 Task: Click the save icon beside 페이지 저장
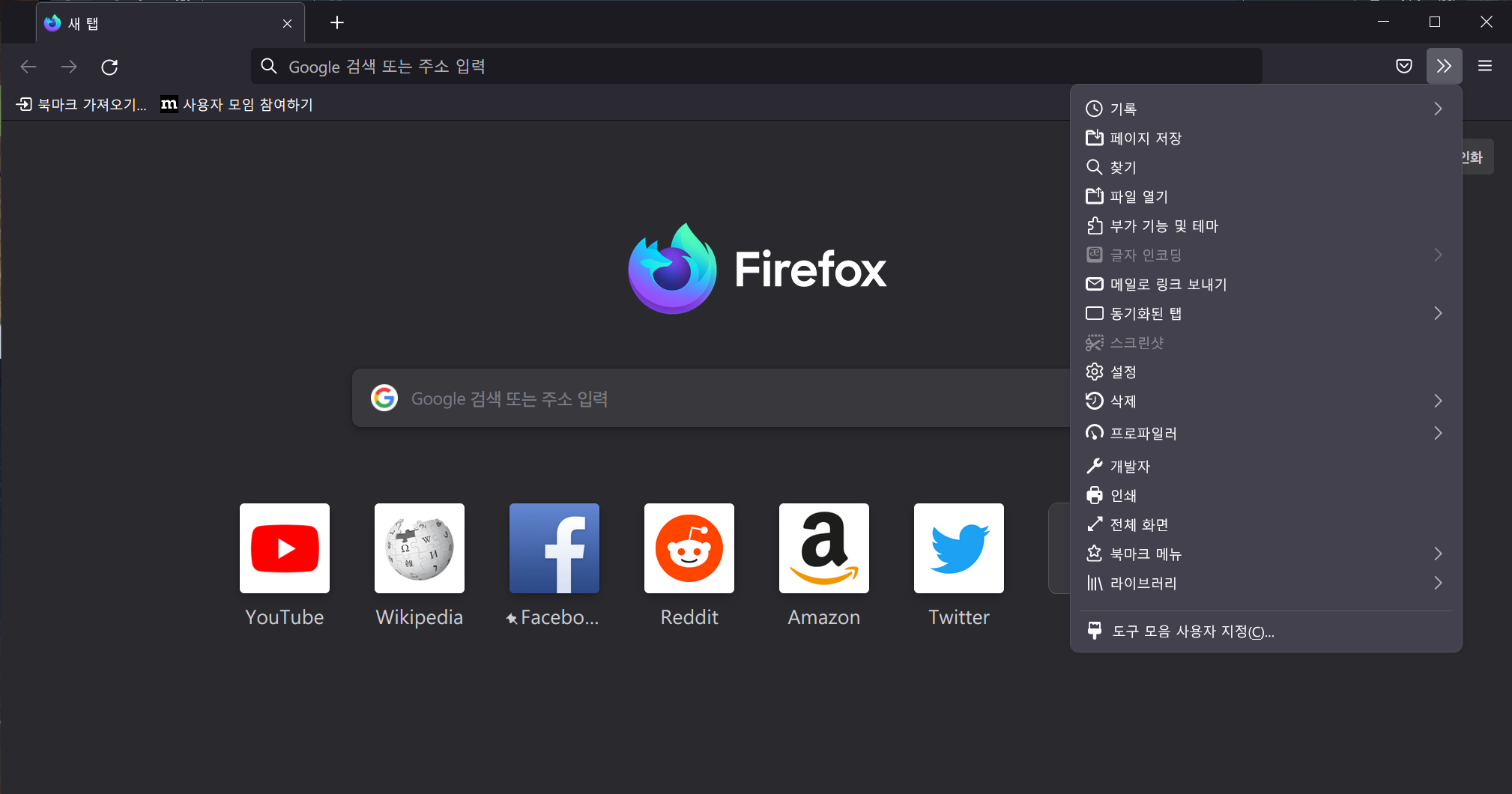tap(1095, 138)
